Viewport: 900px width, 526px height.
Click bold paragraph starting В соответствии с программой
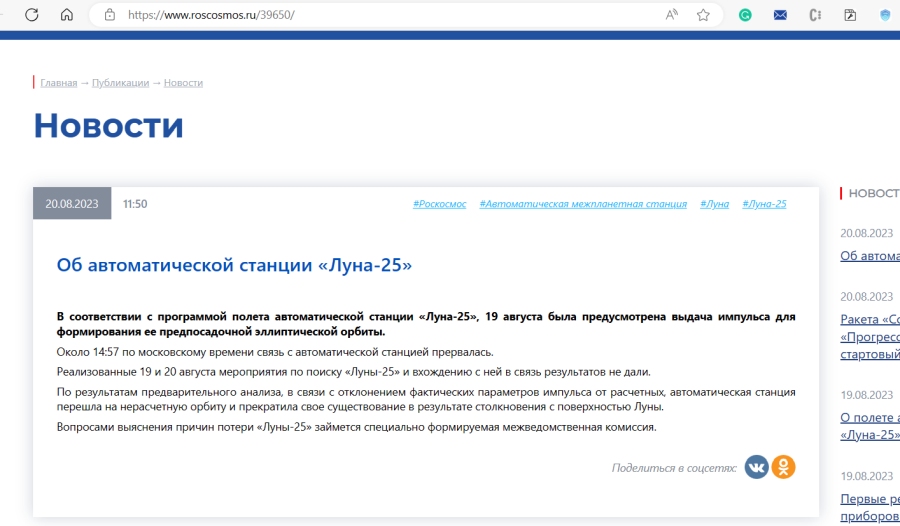point(426,324)
